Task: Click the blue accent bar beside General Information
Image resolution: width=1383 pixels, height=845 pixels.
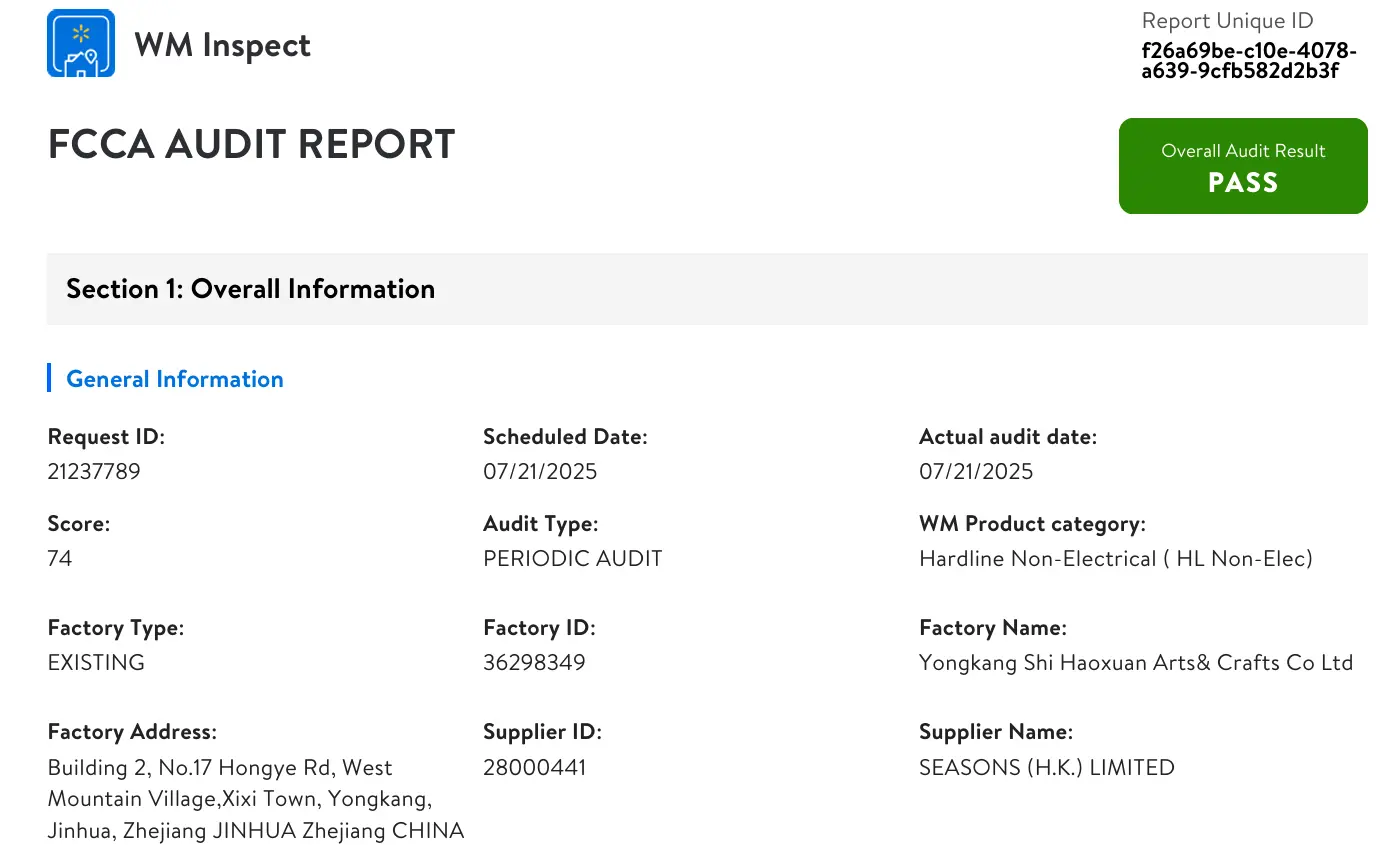Action: [49, 377]
